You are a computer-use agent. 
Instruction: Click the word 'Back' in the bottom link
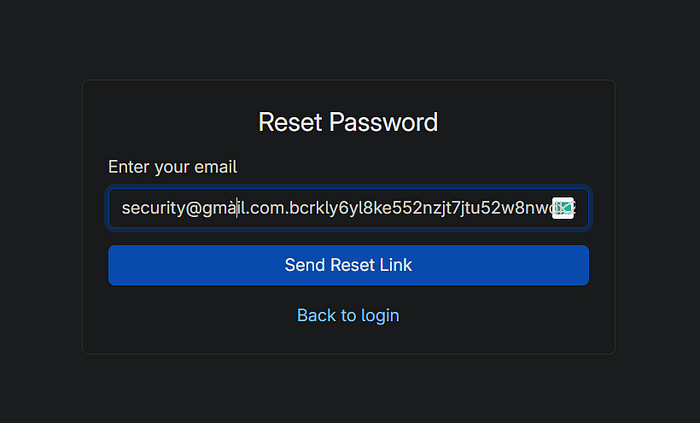(316, 315)
